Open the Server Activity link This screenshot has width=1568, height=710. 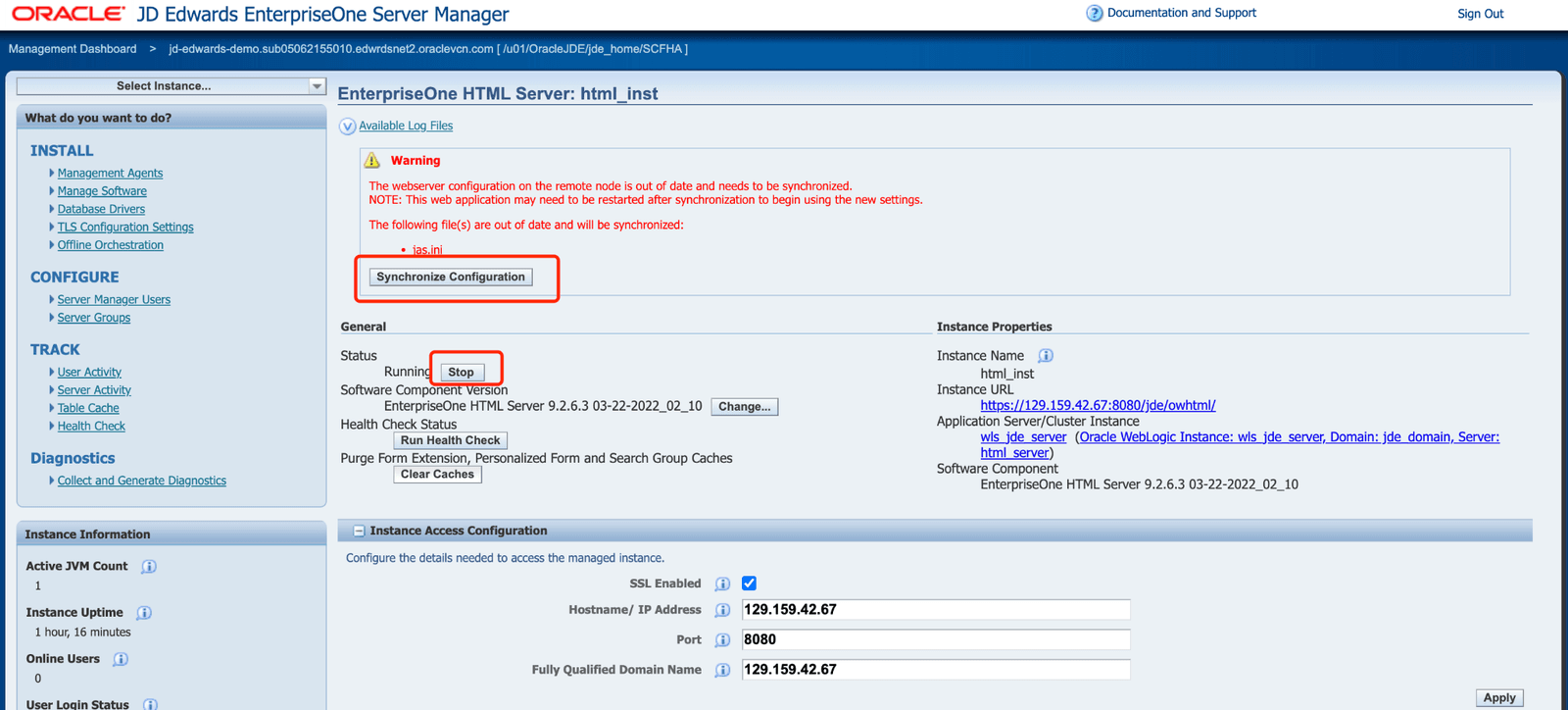[94, 390]
